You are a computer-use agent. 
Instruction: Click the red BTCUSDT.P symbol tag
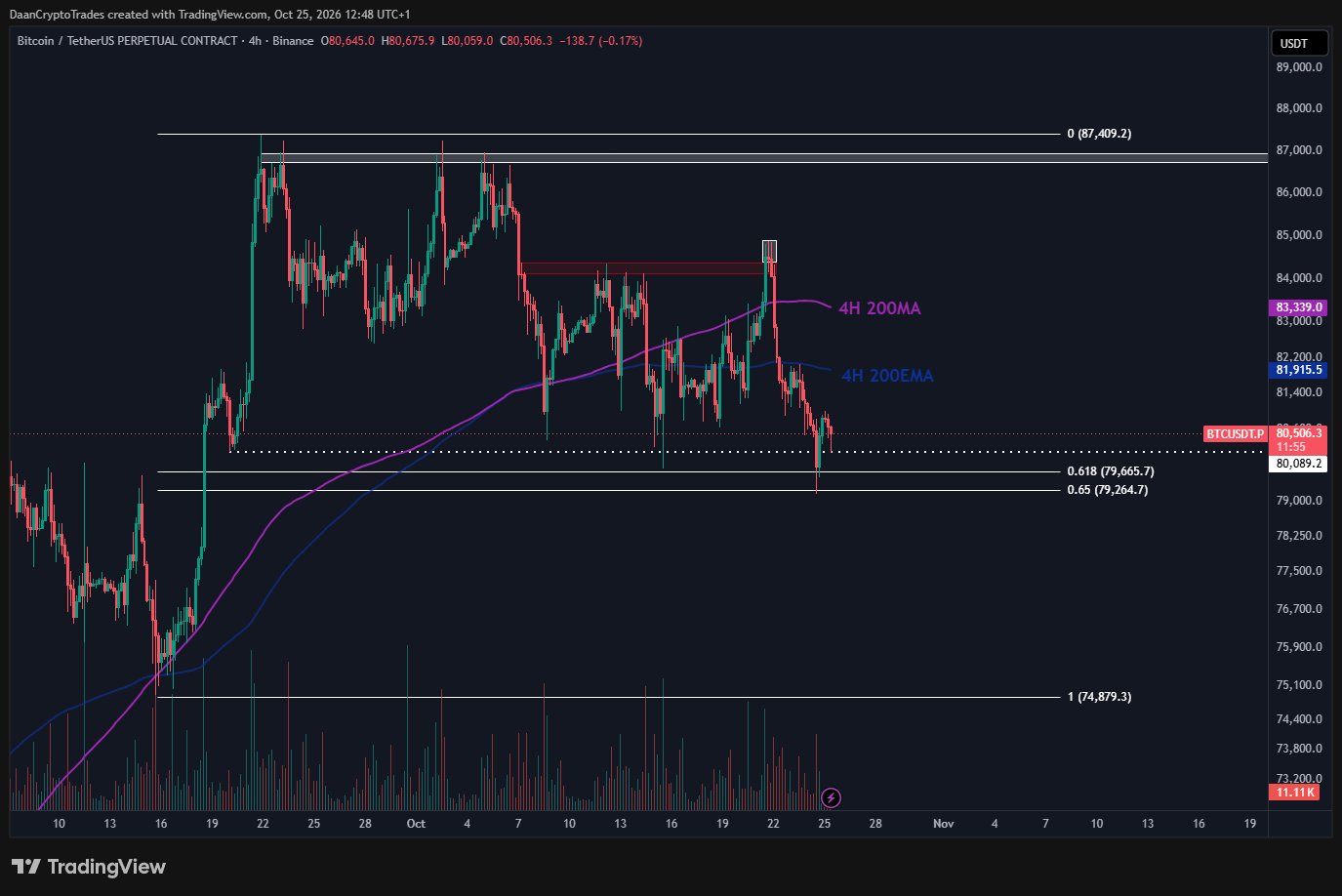(1235, 433)
